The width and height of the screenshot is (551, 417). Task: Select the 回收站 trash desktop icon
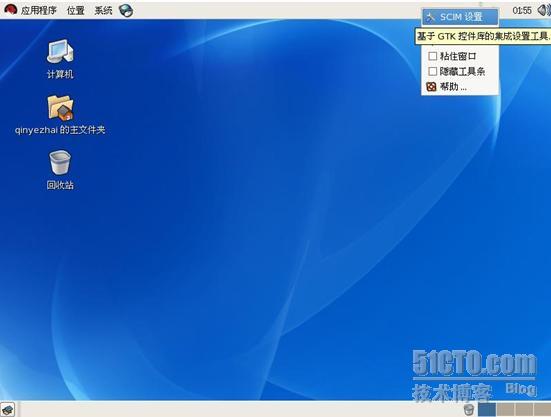pyautogui.click(x=60, y=162)
